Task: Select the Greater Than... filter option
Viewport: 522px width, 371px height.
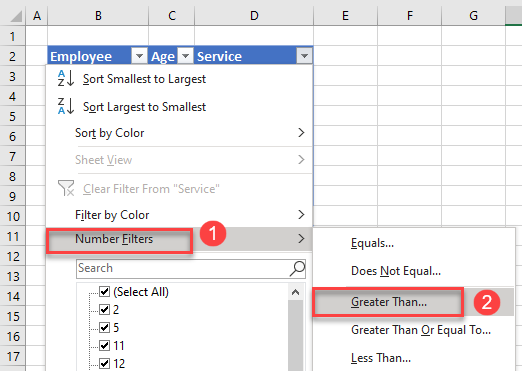Action: 413,302
